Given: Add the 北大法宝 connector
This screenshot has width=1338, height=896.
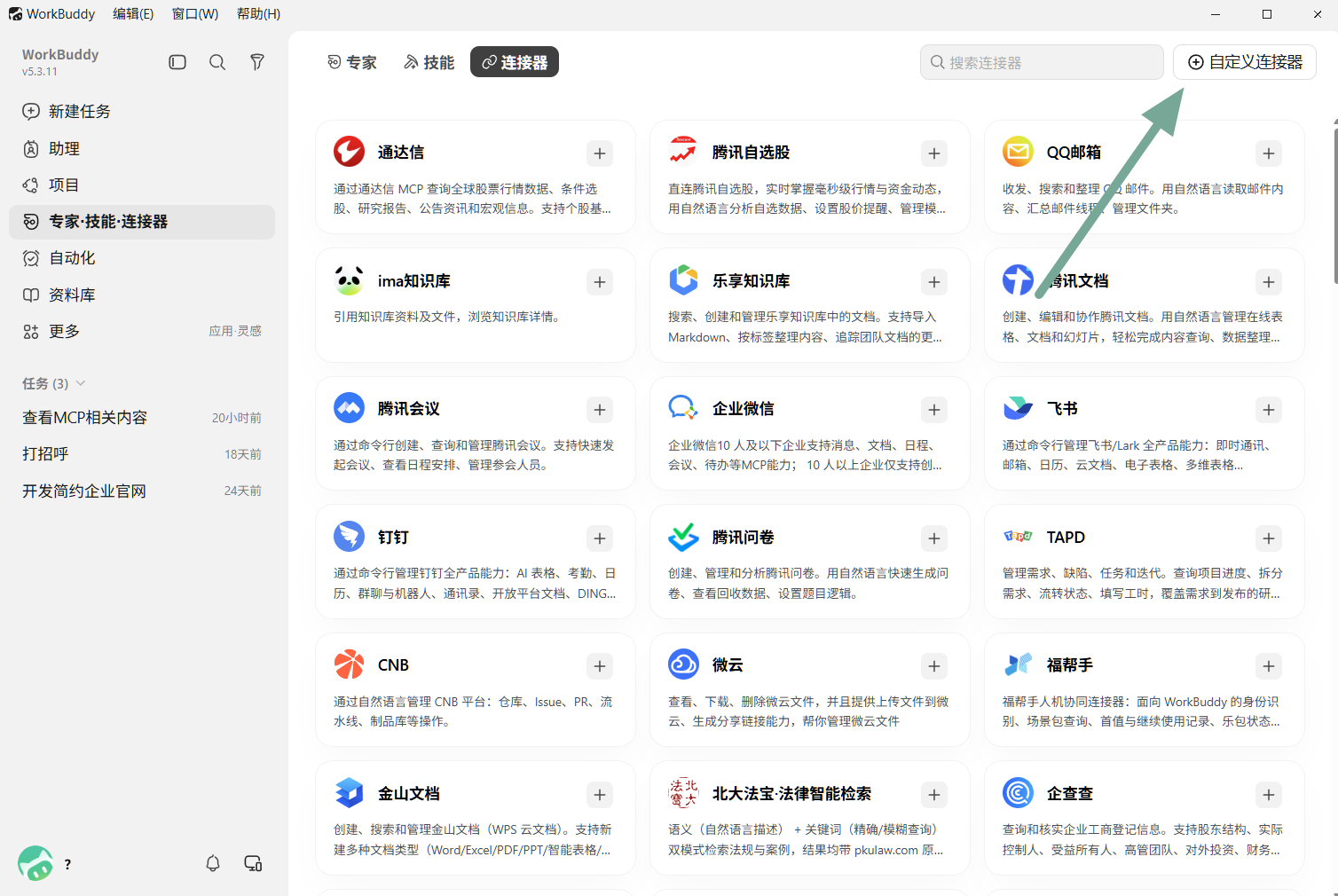Looking at the screenshot, I should 934,795.
